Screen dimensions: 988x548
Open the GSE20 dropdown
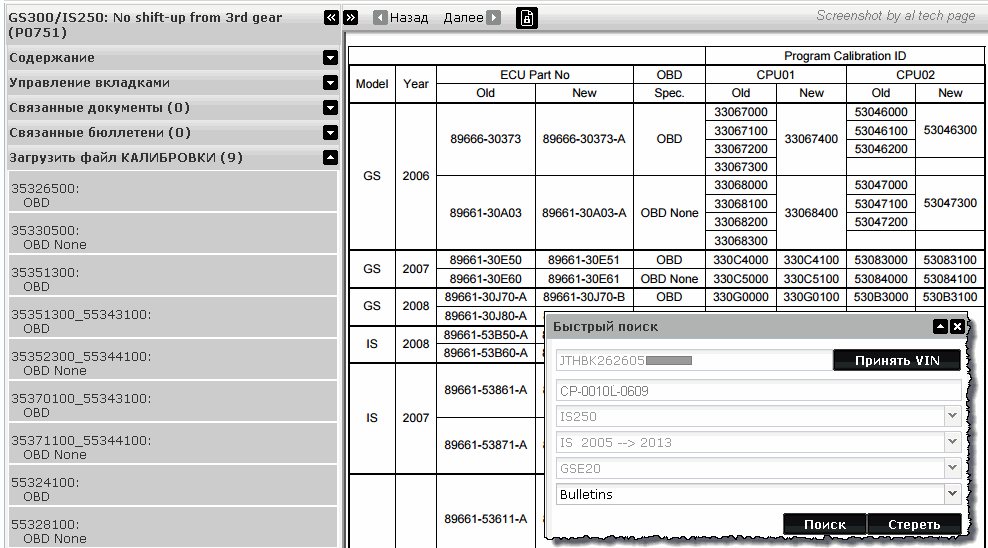point(952,468)
